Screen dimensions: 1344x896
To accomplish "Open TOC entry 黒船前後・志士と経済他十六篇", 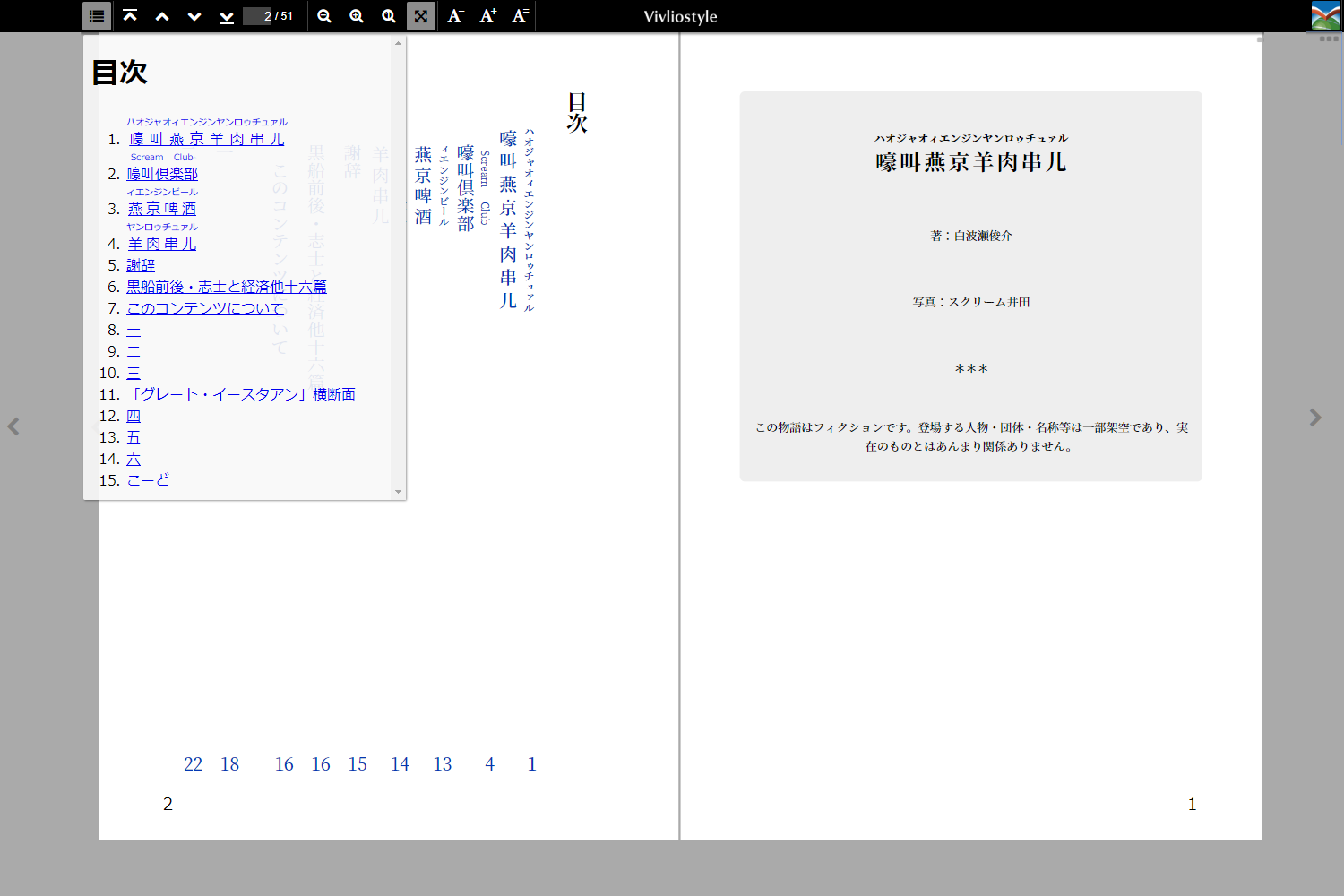I will [227, 287].
